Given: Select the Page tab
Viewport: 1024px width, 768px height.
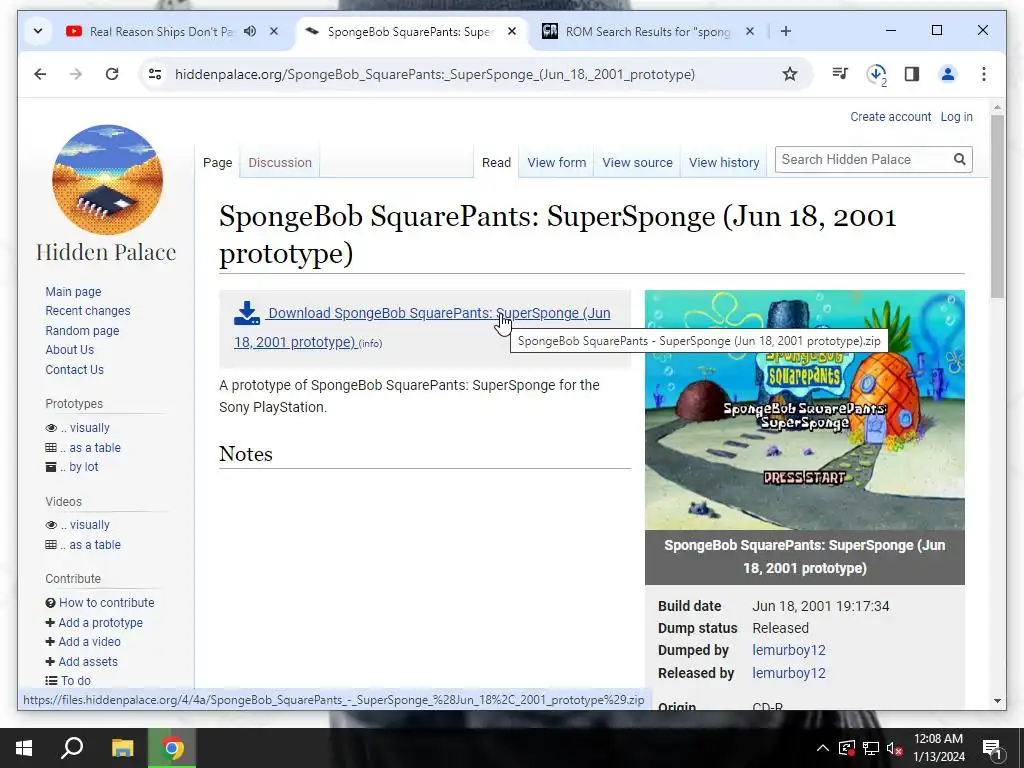Looking at the screenshot, I should 217,163.
